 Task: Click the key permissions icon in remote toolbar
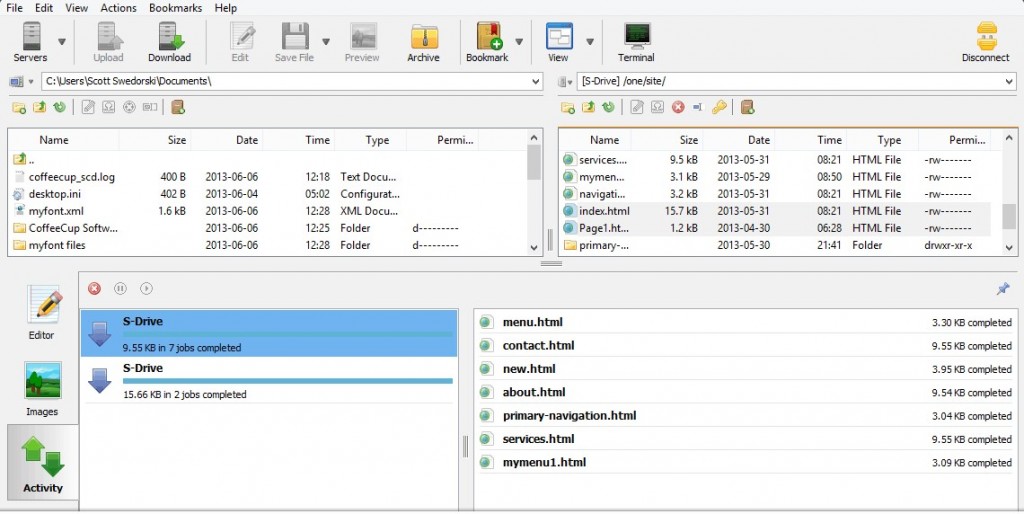(x=719, y=108)
